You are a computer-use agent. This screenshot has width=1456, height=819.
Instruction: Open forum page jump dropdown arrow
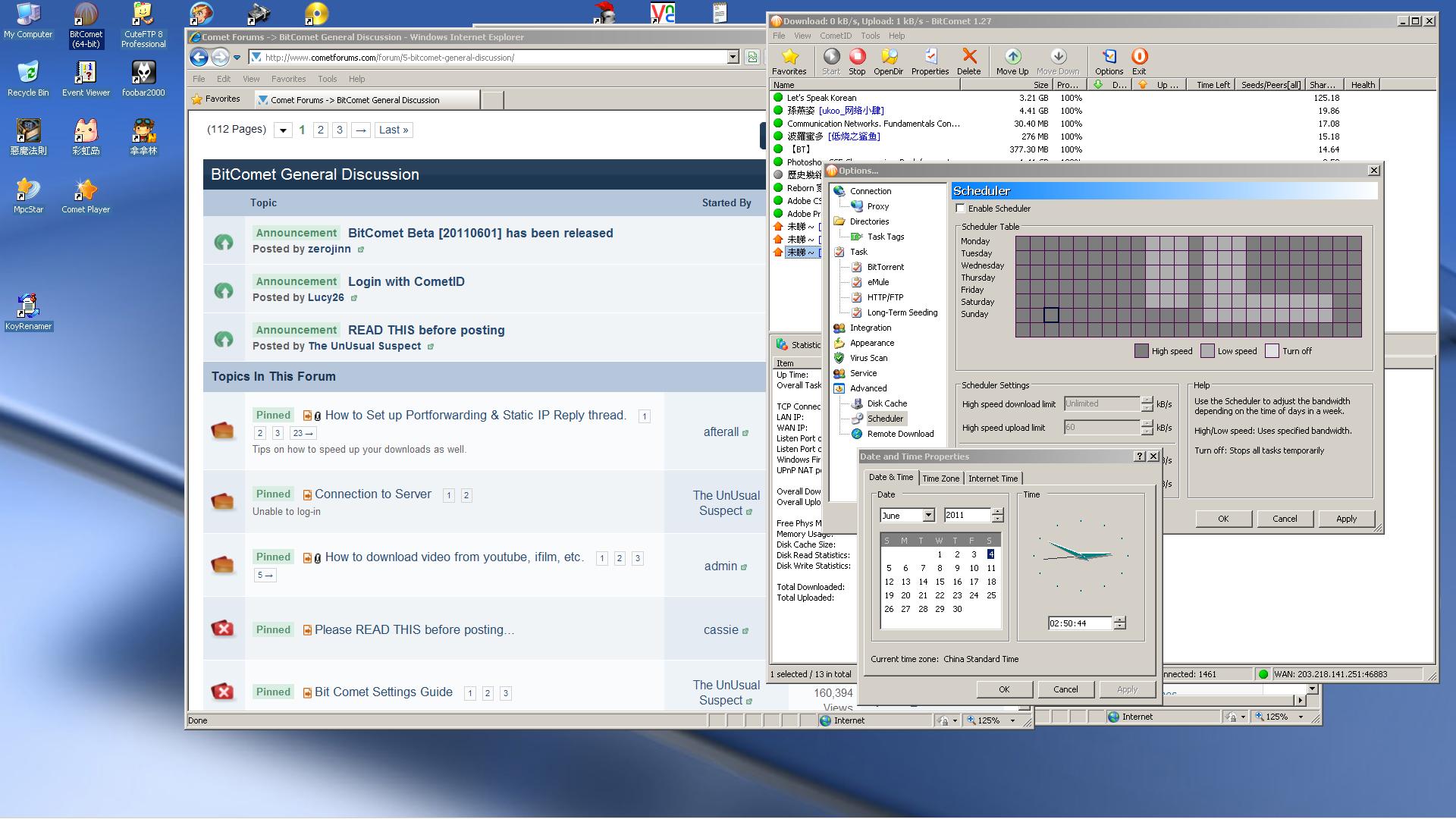283,130
